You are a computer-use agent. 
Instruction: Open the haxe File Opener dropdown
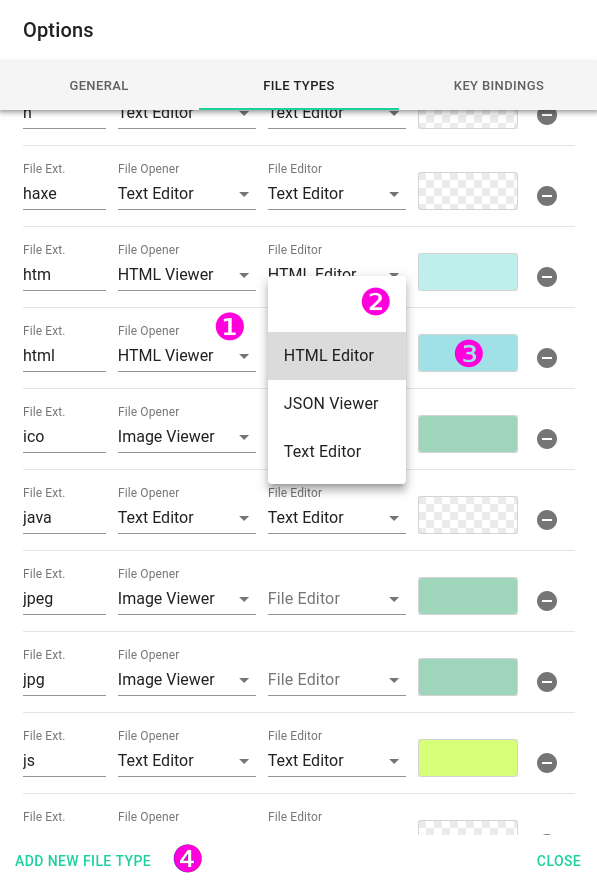[186, 194]
